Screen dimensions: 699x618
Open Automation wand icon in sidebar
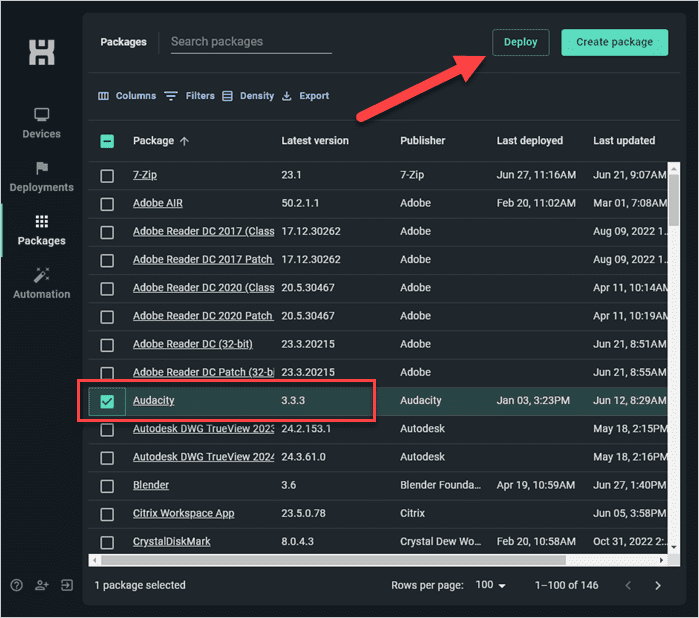[41, 275]
